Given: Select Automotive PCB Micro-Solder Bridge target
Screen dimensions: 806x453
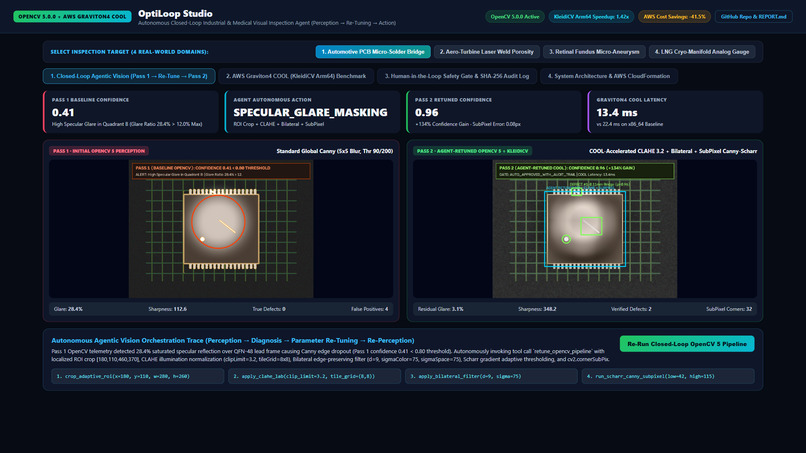Looking at the screenshot, I should (x=373, y=52).
